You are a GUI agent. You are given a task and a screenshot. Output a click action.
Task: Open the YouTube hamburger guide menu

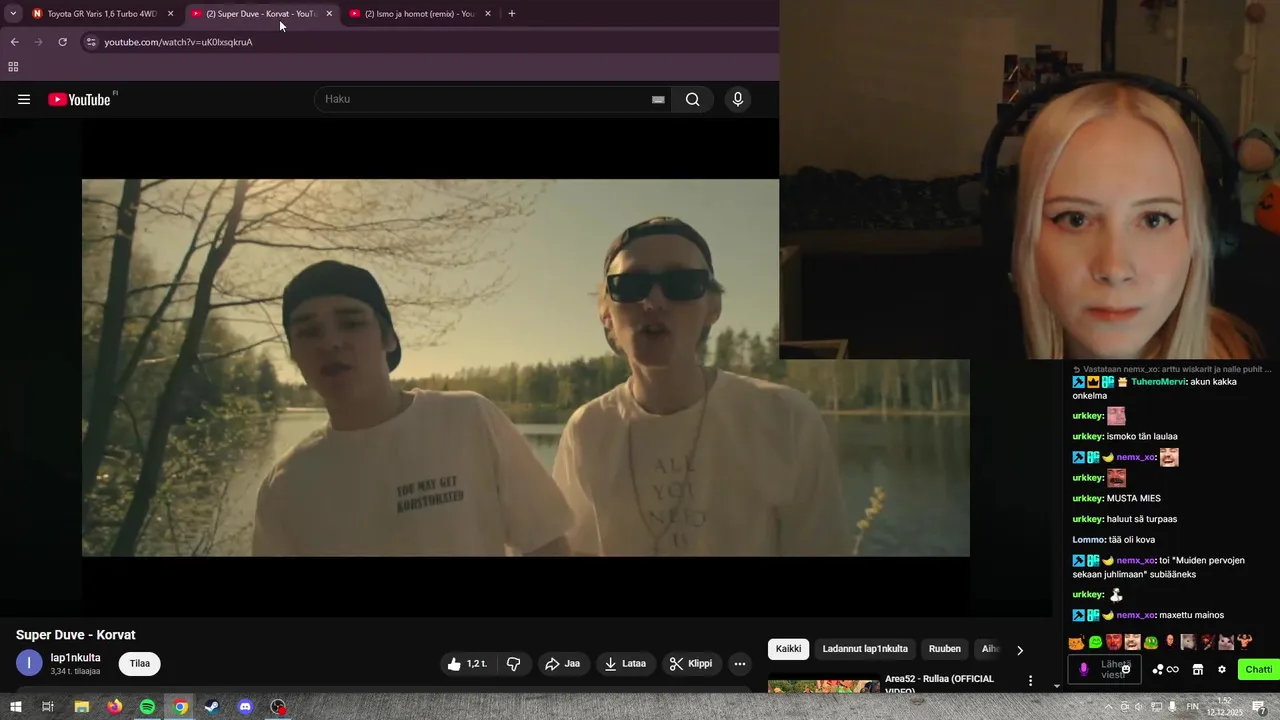[x=24, y=99]
